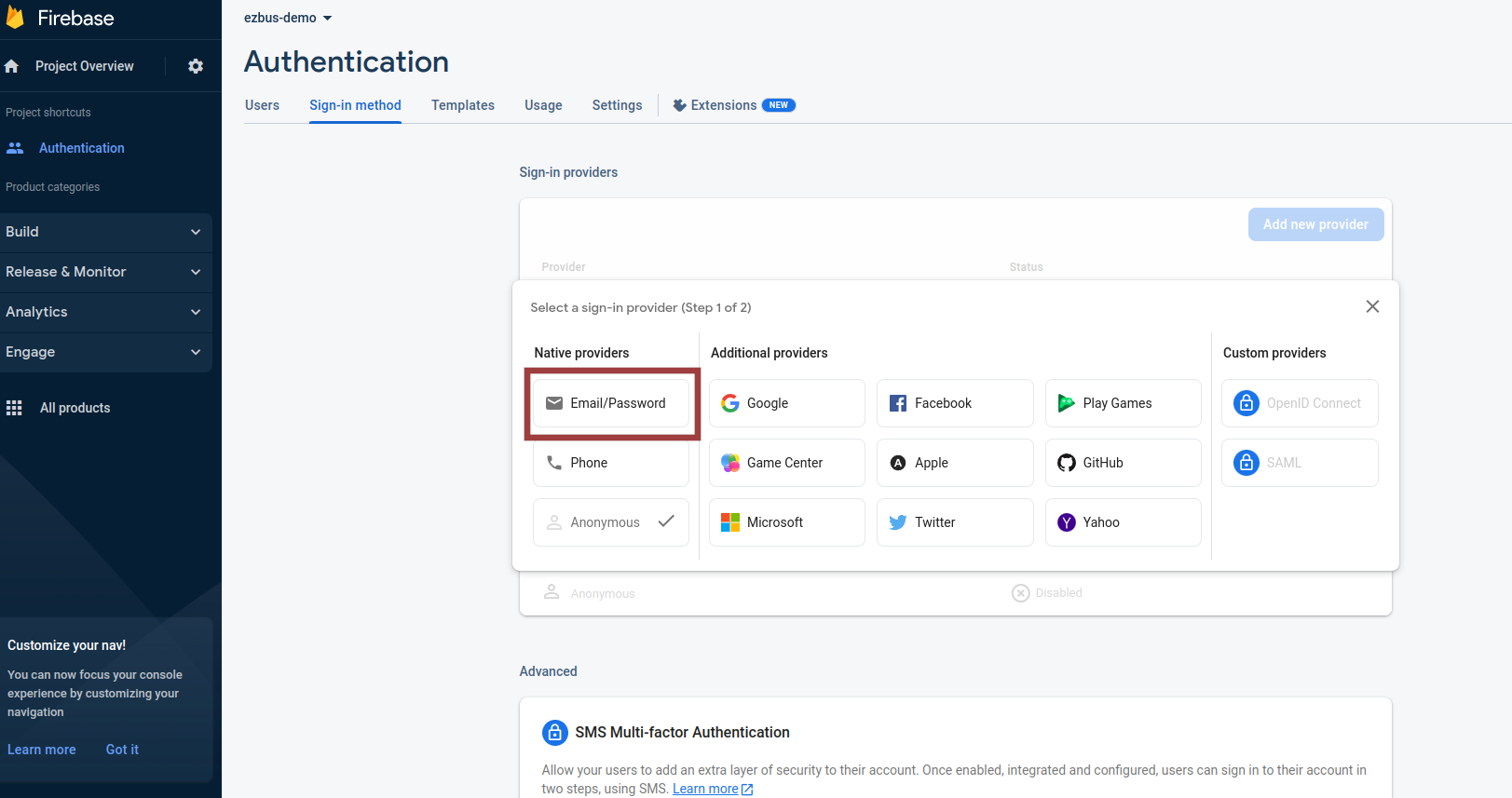Screen dimensions: 1512x798
Task: Click the Add new provider button
Action: (x=1315, y=224)
